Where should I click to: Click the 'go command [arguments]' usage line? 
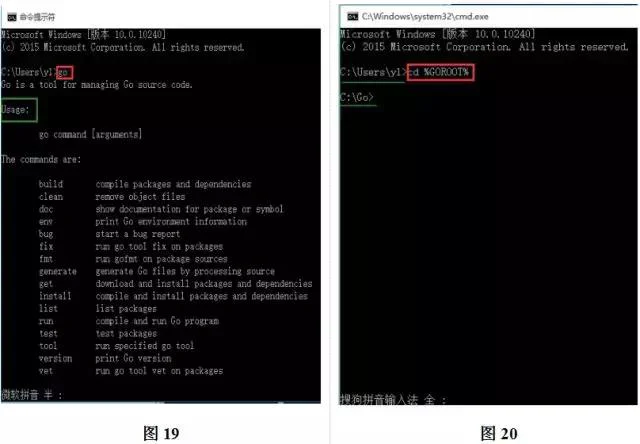90,134
